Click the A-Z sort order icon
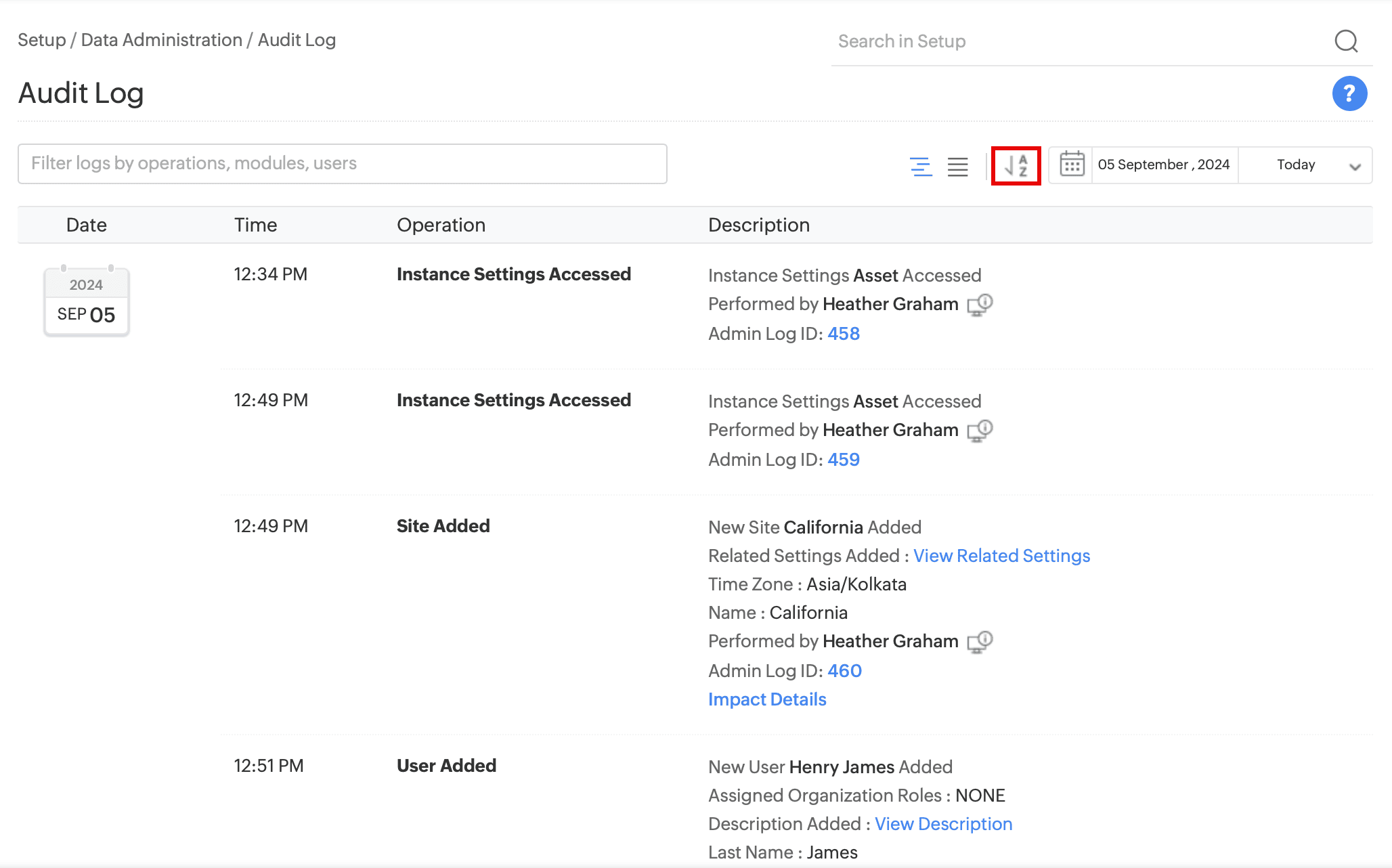Image resolution: width=1392 pixels, height=868 pixels. (x=1016, y=165)
